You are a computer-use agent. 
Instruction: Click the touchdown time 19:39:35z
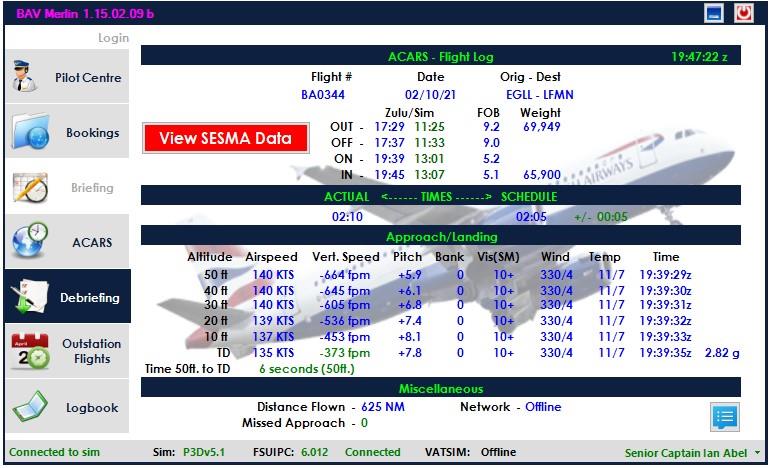[x=666, y=353]
